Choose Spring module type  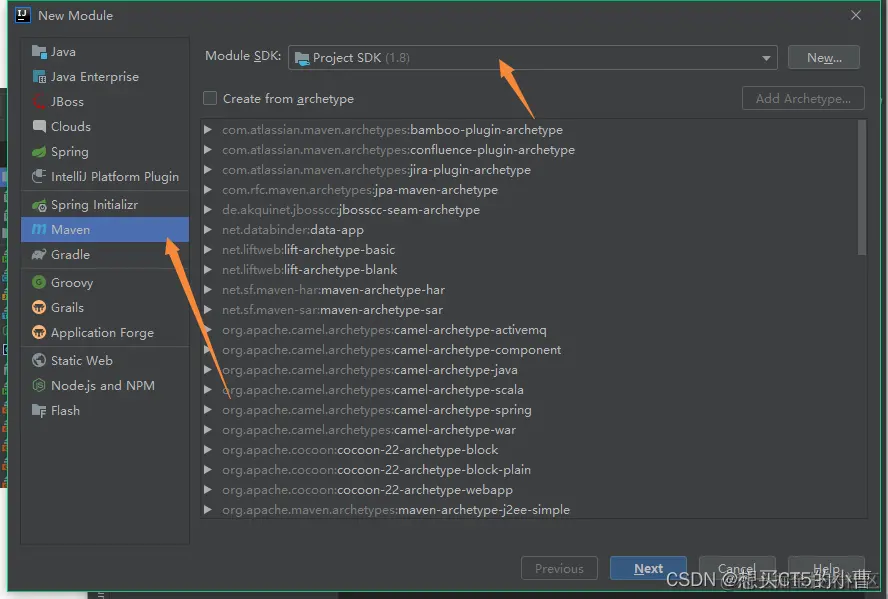pyautogui.click(x=105, y=152)
